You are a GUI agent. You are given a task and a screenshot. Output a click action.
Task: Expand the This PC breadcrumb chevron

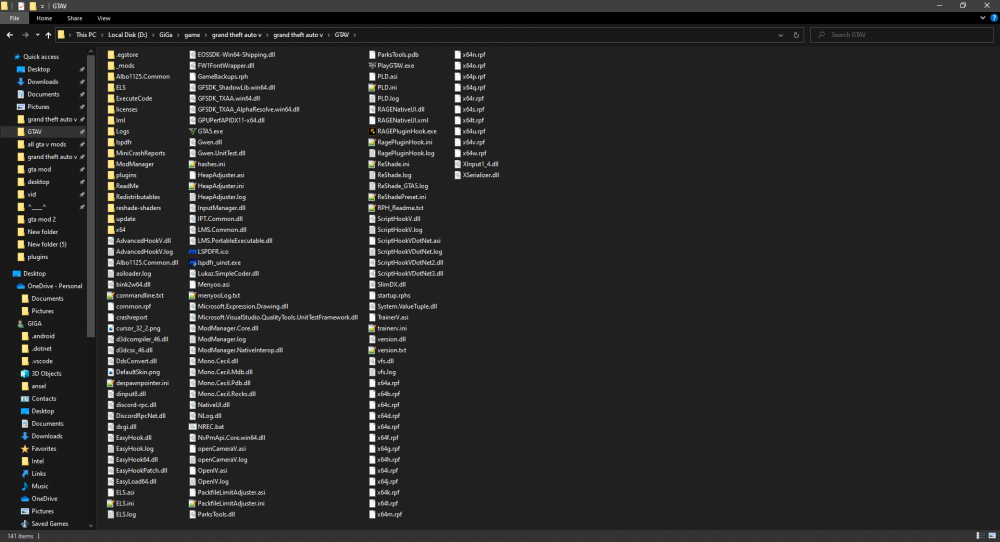pos(102,35)
